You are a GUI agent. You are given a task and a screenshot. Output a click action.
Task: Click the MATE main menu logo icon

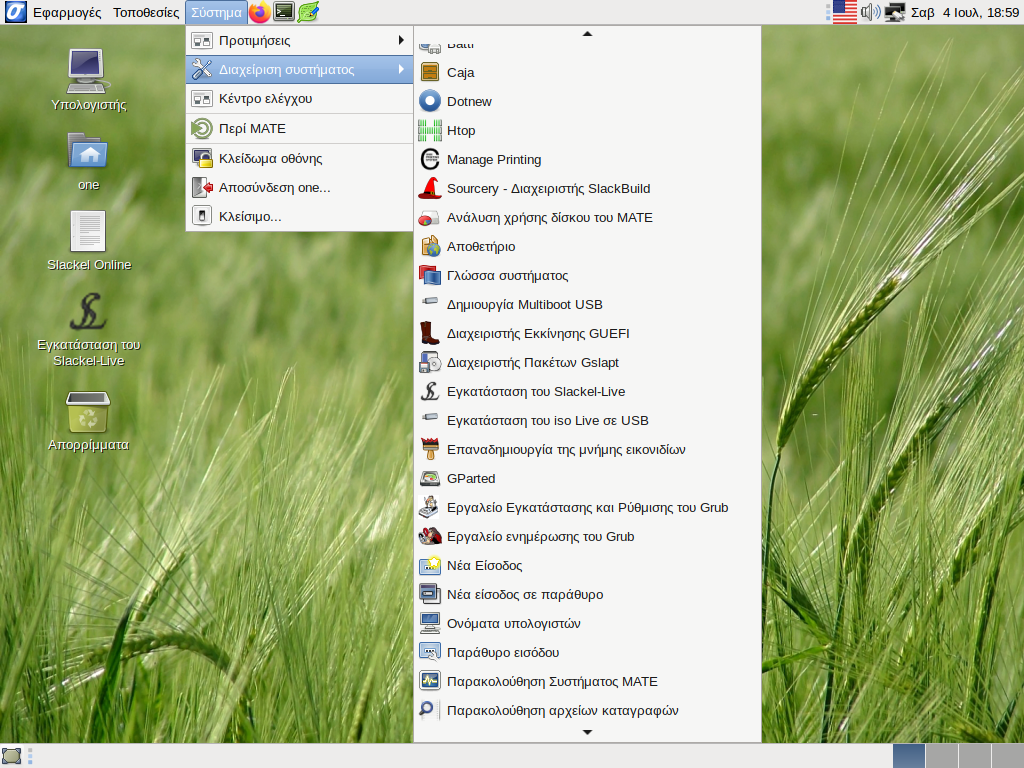coord(16,12)
